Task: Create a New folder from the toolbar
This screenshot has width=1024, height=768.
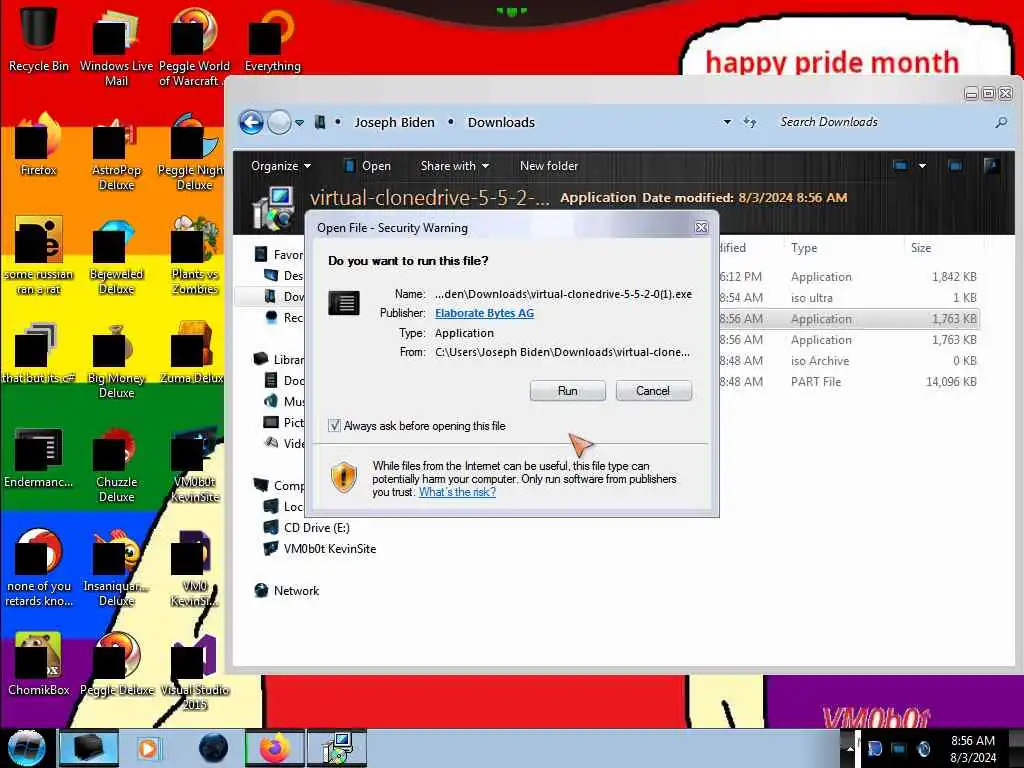Action: [x=549, y=166]
